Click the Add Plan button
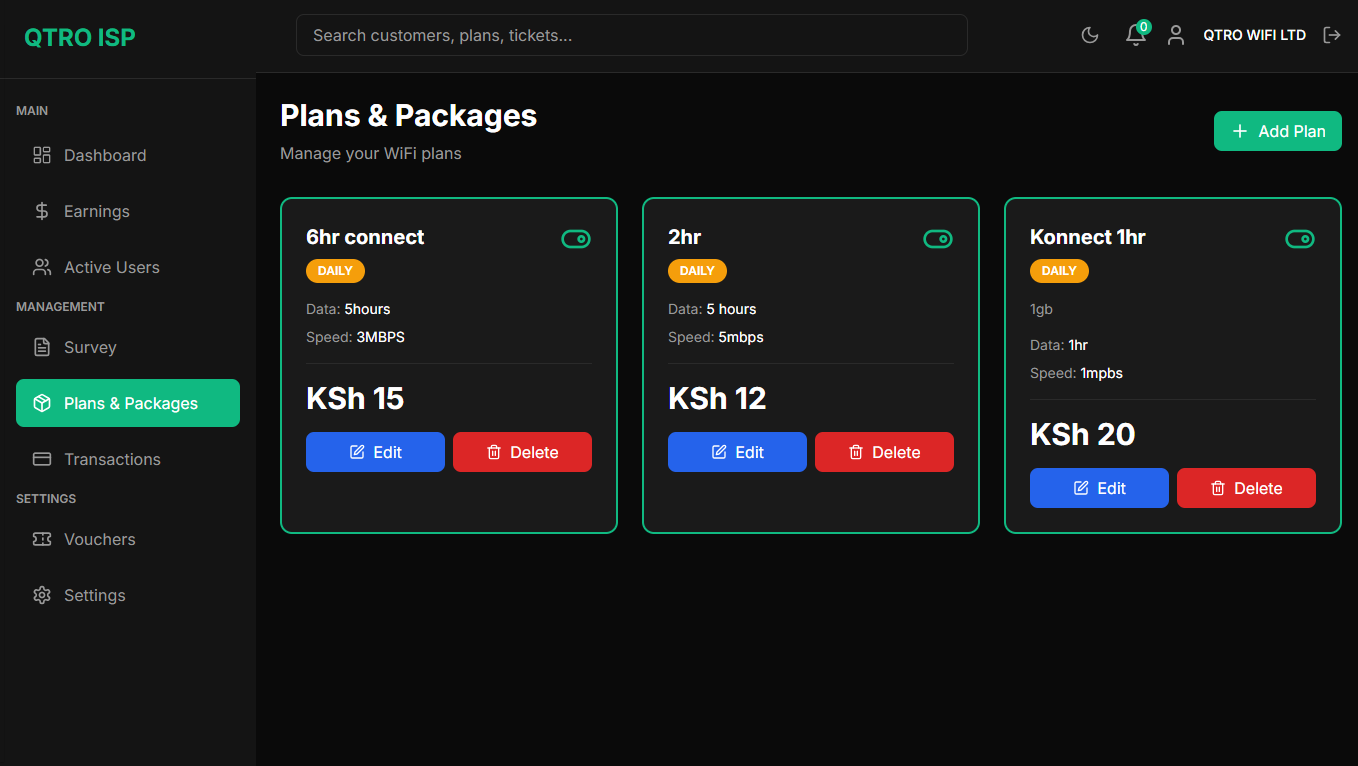The height and width of the screenshot is (766, 1358). pos(1277,131)
